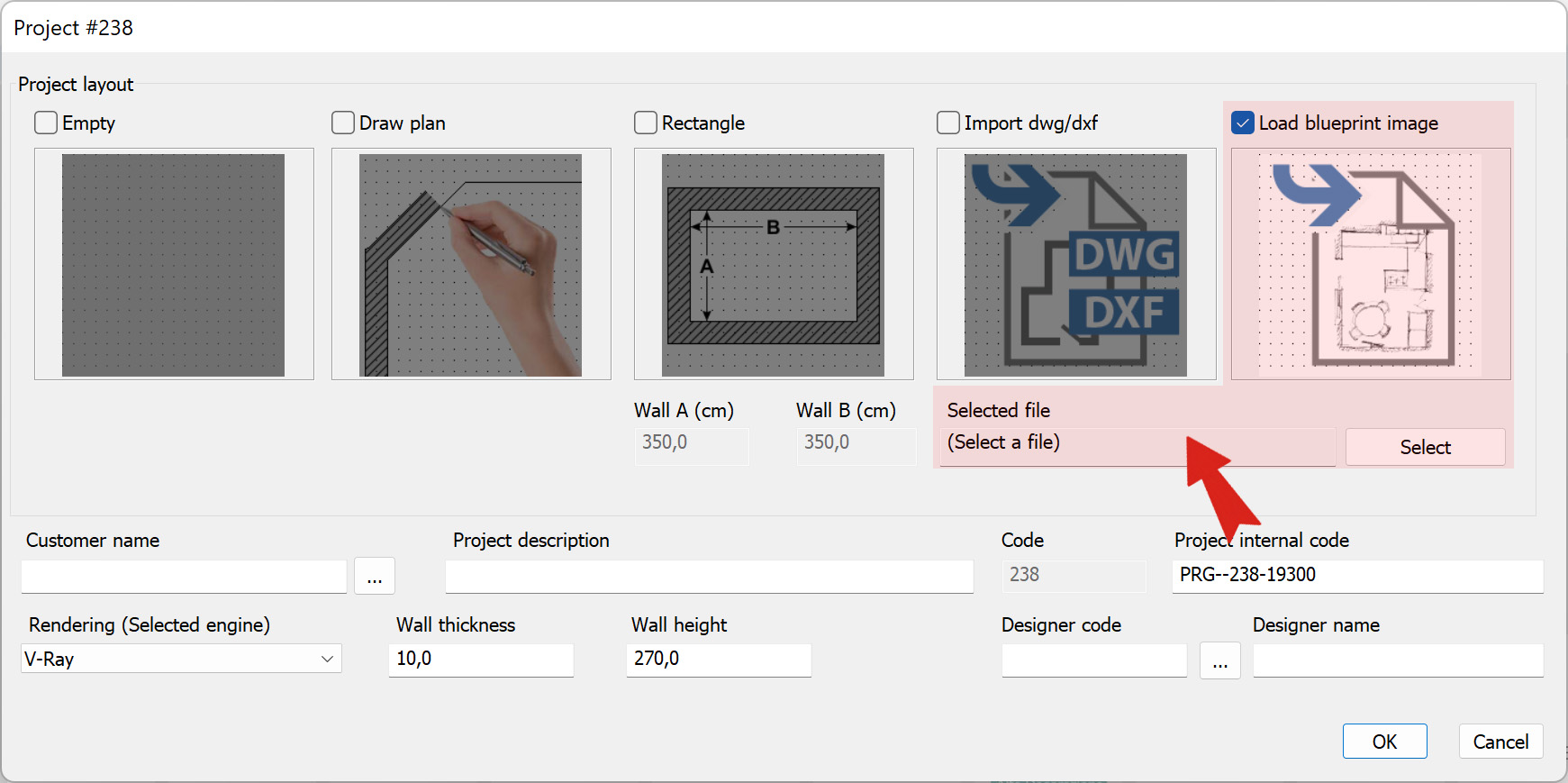Image resolution: width=1568 pixels, height=783 pixels.
Task: Open designer code ellipsis button
Action: pyautogui.click(x=1220, y=660)
